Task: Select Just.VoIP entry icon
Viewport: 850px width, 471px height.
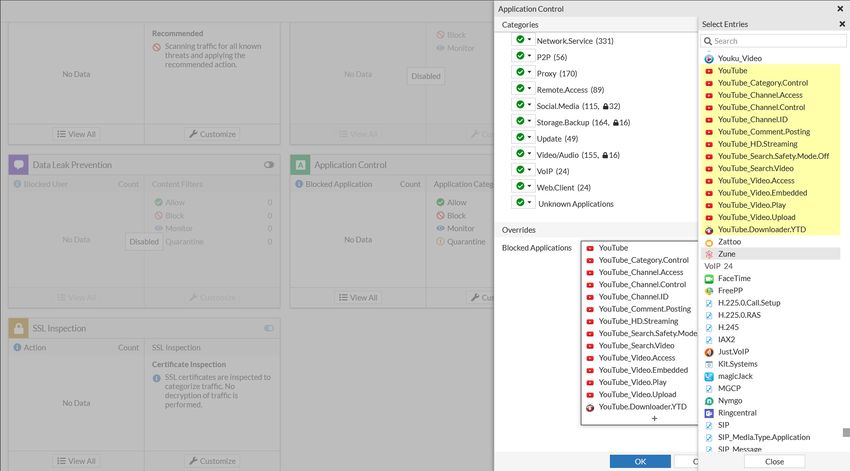Action: tap(709, 352)
